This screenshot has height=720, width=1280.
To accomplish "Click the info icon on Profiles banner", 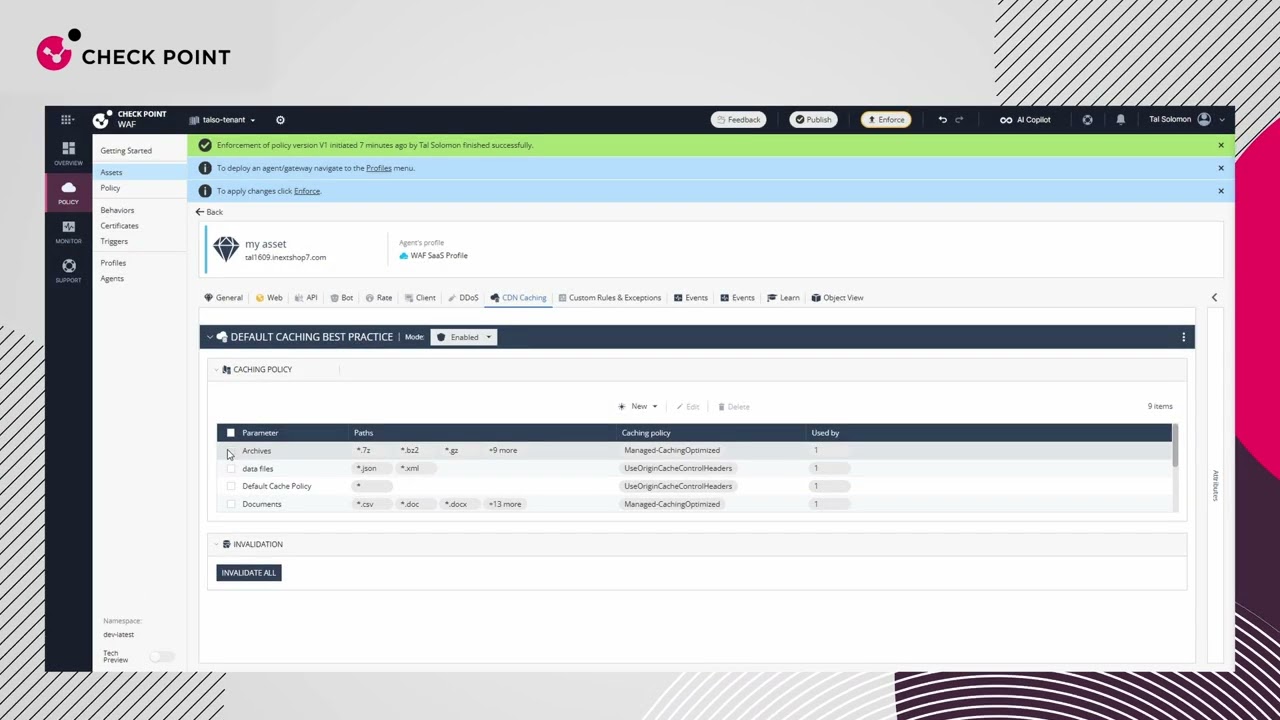I will pos(205,168).
